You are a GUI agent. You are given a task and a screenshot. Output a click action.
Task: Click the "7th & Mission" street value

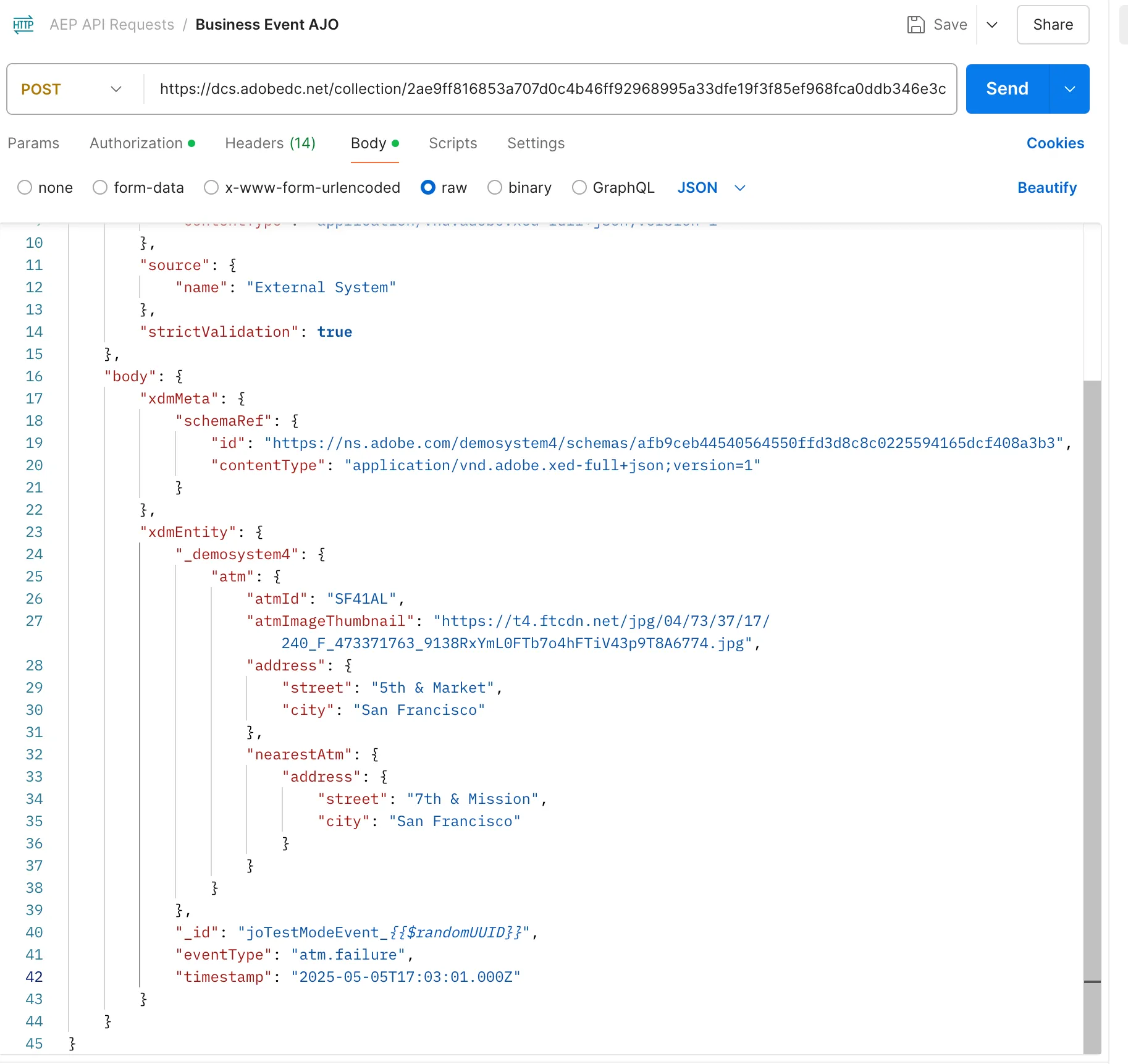[473, 799]
